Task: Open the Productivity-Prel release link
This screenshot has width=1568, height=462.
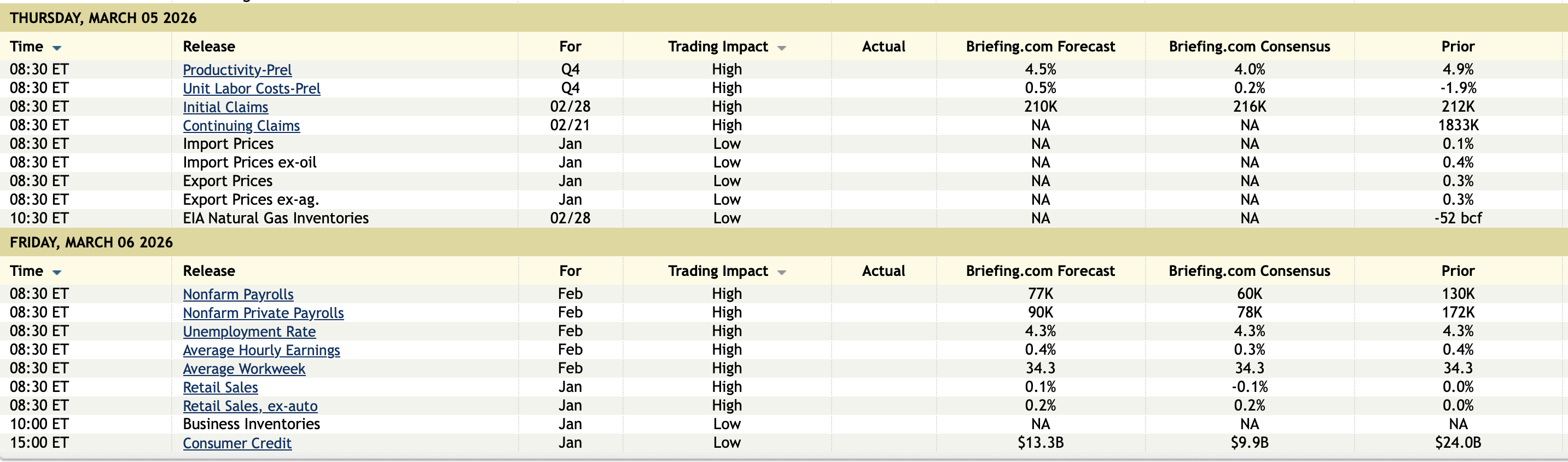Action: pyautogui.click(x=237, y=70)
